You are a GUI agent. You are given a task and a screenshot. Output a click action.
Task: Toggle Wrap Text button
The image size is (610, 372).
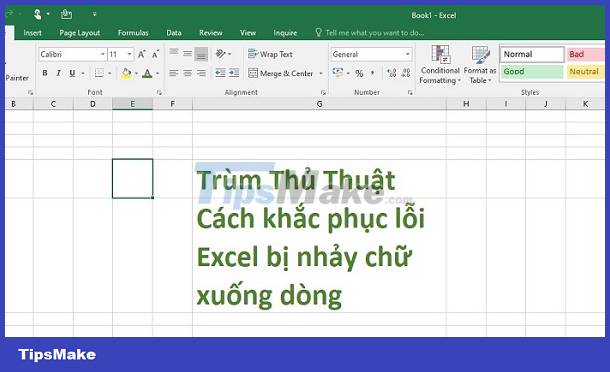click(270, 54)
